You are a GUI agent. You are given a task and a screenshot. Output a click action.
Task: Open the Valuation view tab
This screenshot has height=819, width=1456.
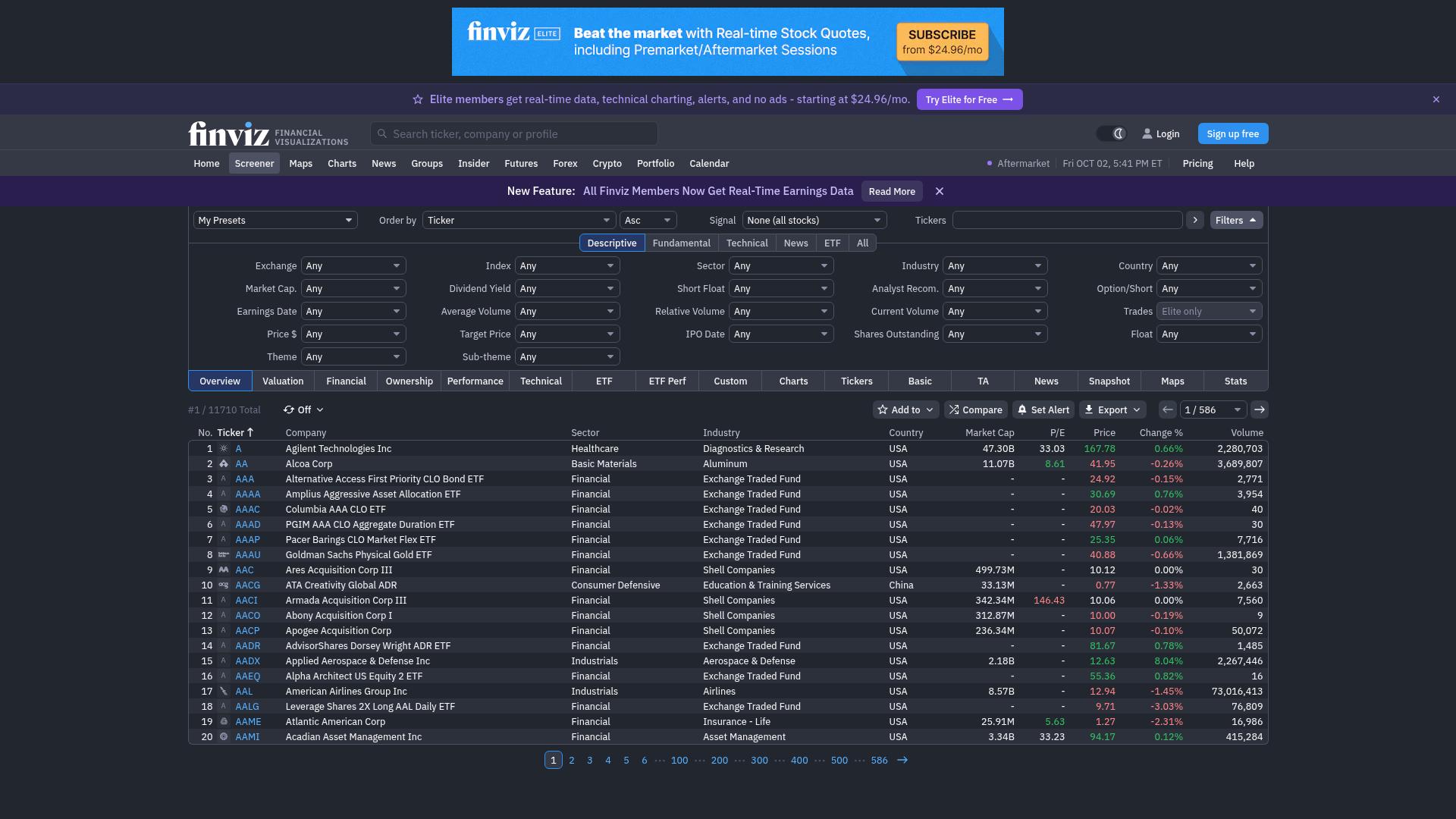(283, 381)
